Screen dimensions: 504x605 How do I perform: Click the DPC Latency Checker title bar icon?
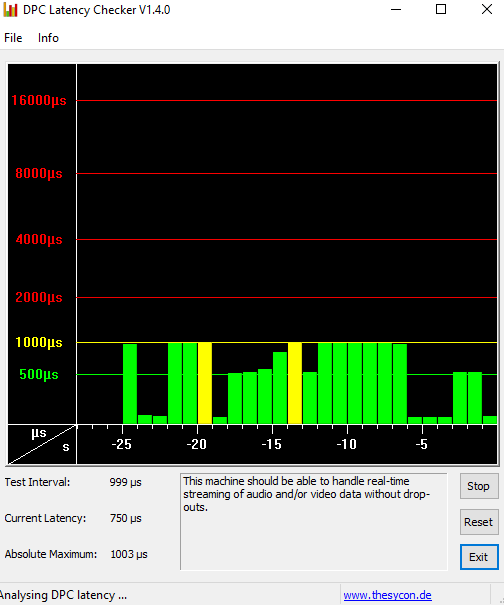click(x=10, y=10)
